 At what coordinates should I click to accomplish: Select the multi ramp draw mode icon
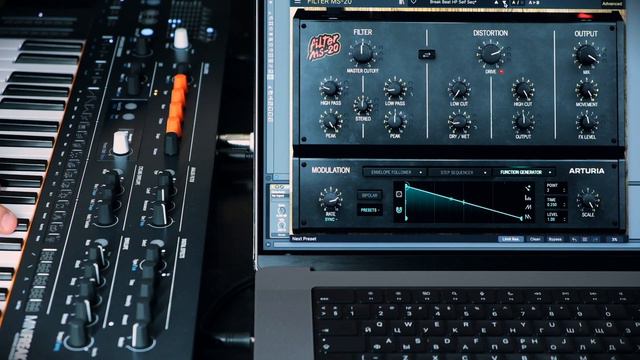tap(528, 217)
